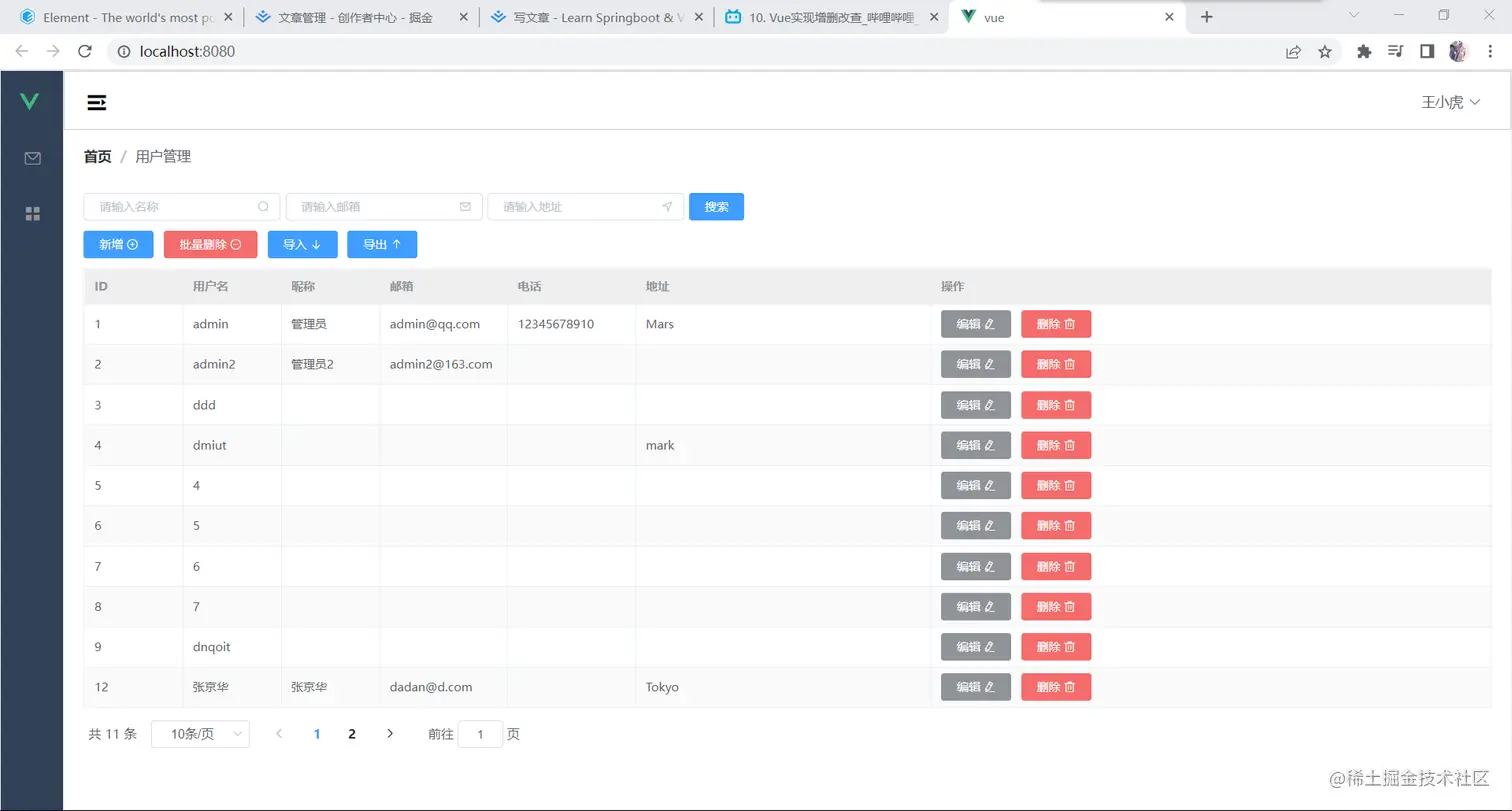Edit the admin user row
The width and height of the screenshot is (1512, 811).
[x=976, y=324]
